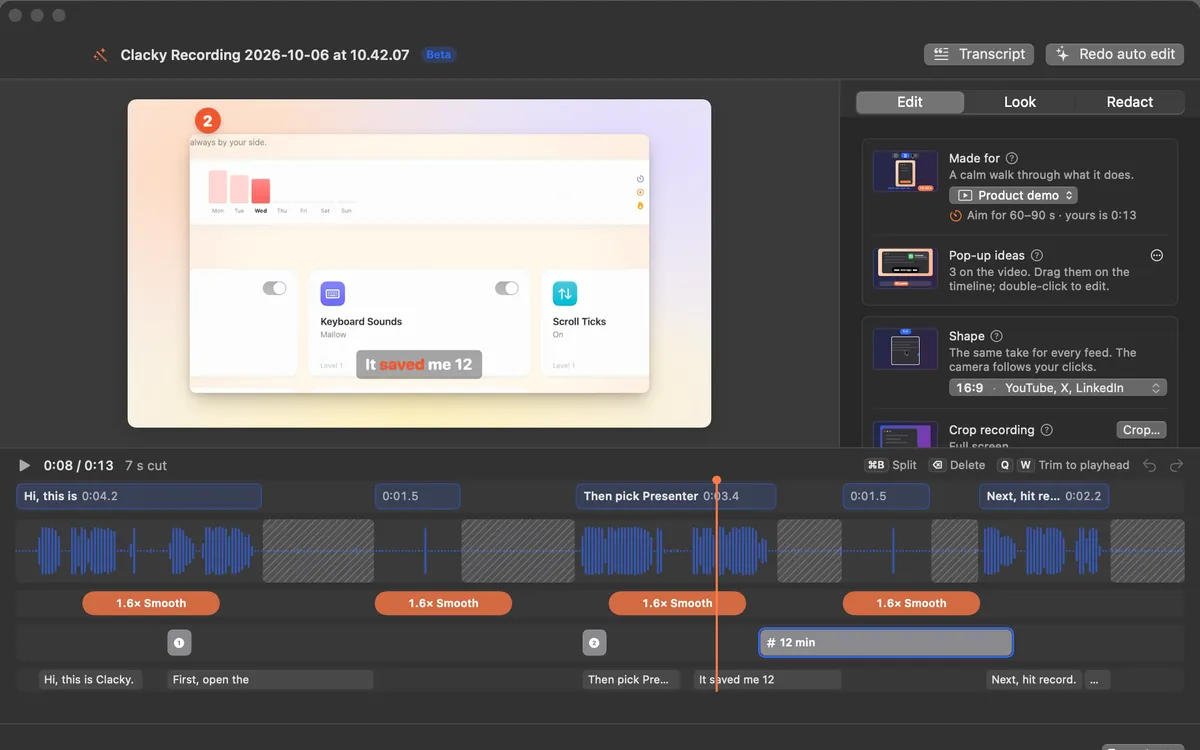The height and width of the screenshot is (750, 1200).
Task: Click the Scroll Ticks arrows icon in the preview
Action: pos(565,293)
